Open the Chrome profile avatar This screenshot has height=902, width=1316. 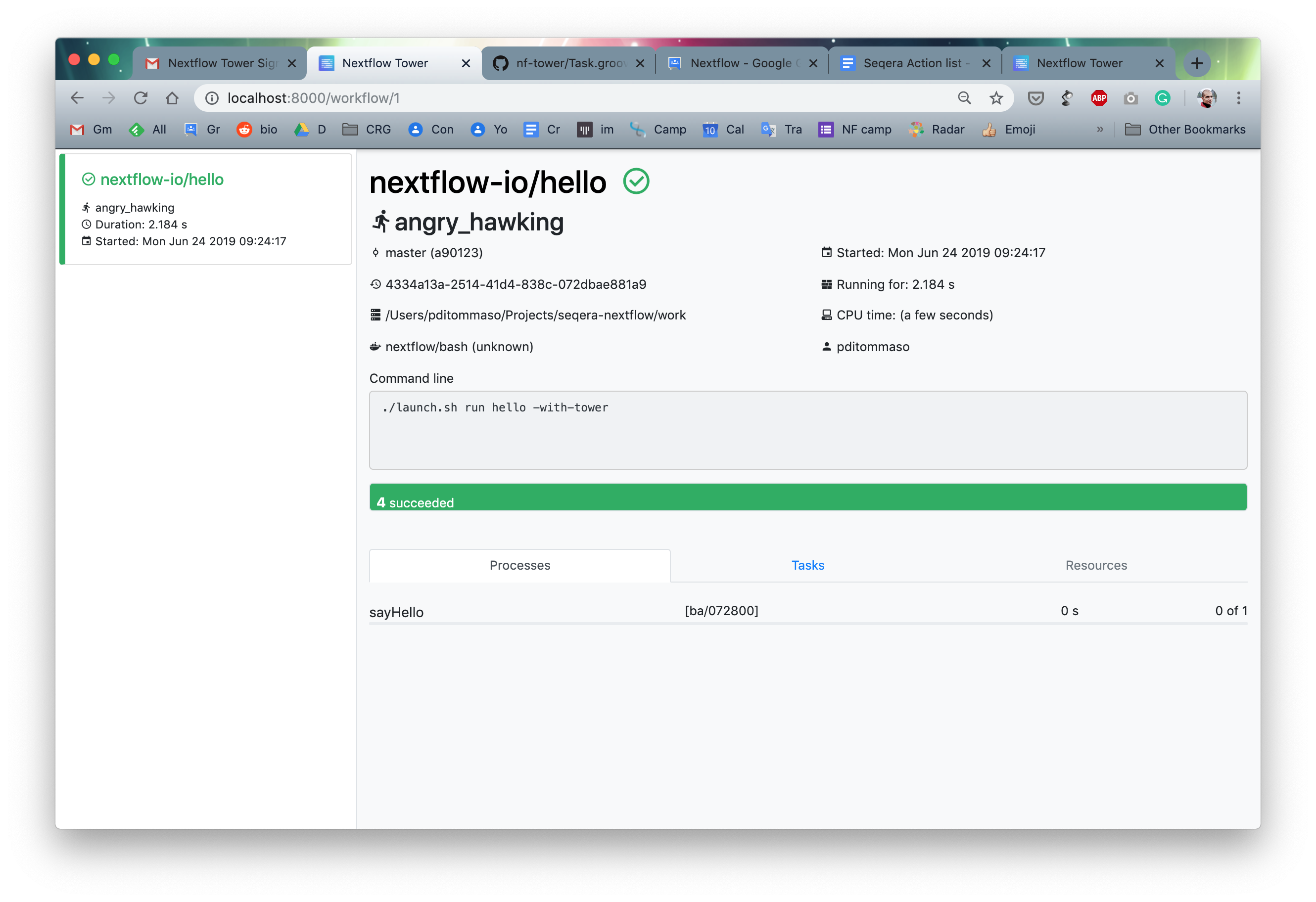click(1207, 98)
